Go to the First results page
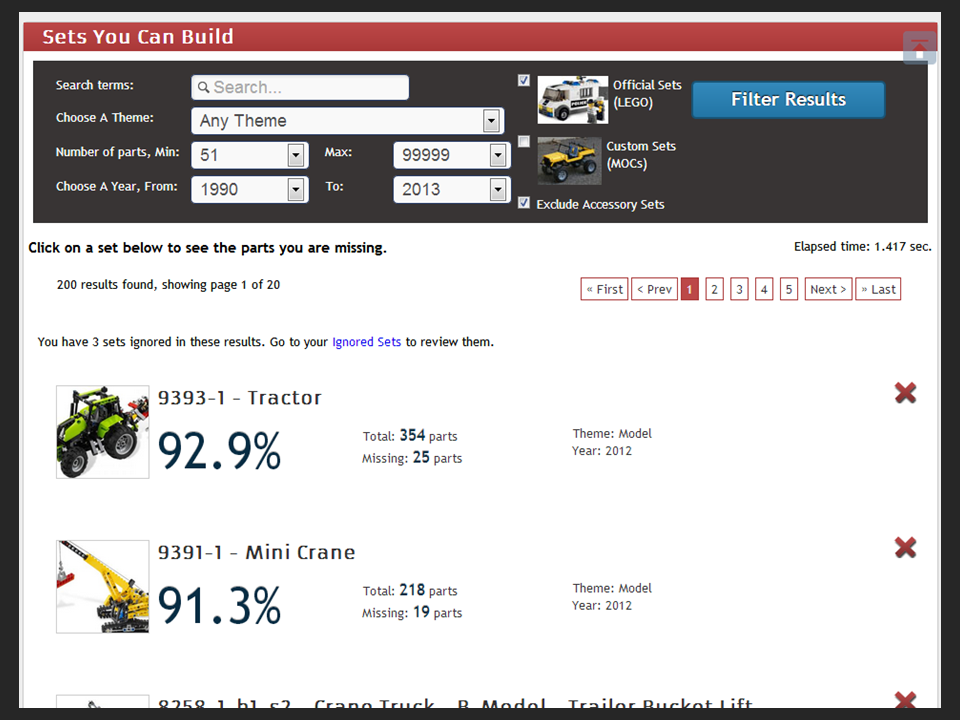960x720 pixels. click(604, 289)
